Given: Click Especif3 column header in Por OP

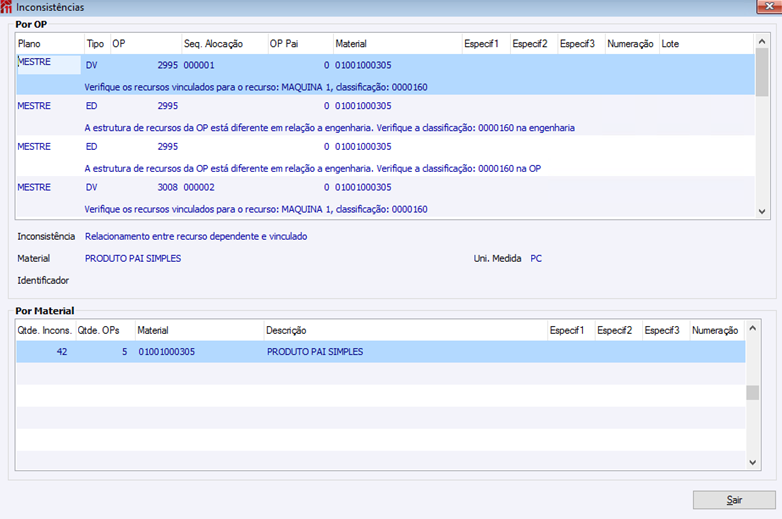Looking at the screenshot, I should click(x=581, y=44).
